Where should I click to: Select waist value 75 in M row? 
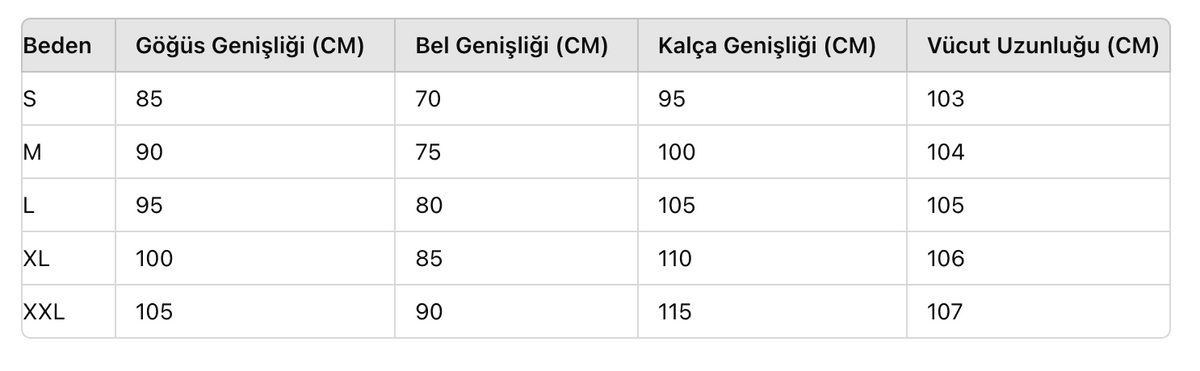click(x=428, y=152)
